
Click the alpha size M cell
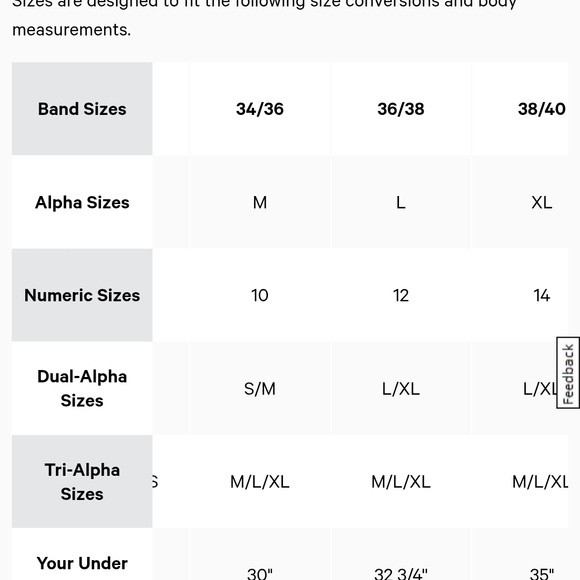[x=260, y=202]
